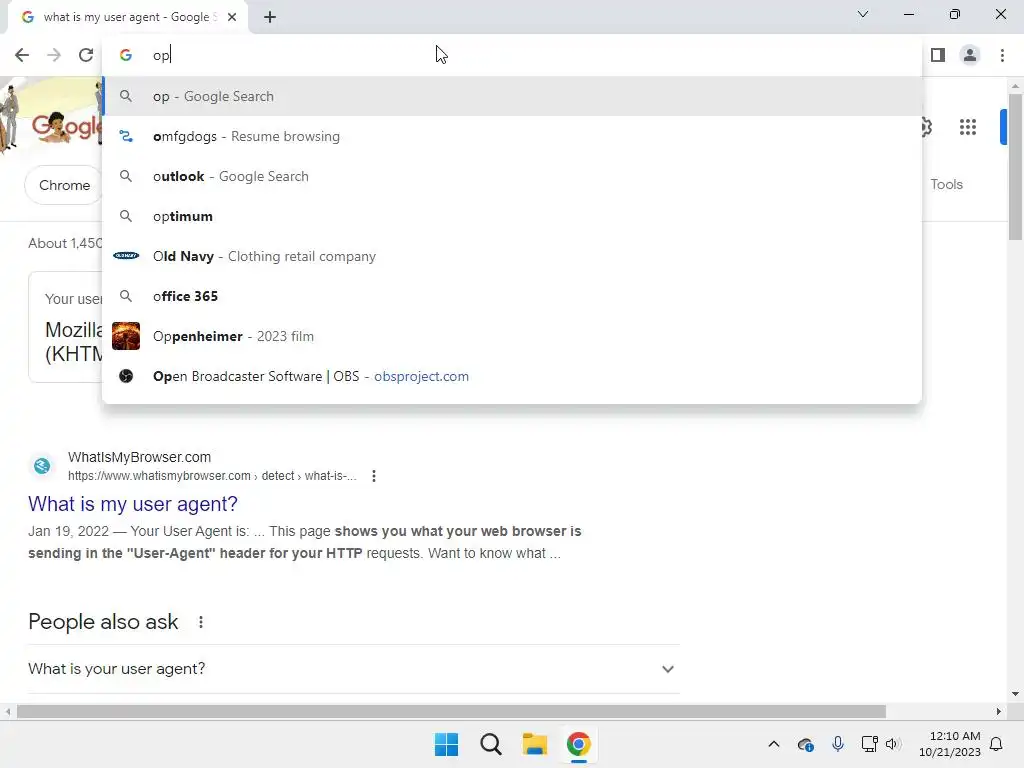The image size is (1024, 768).
Task: Click the Old Navy logo icon
Action: point(126,255)
